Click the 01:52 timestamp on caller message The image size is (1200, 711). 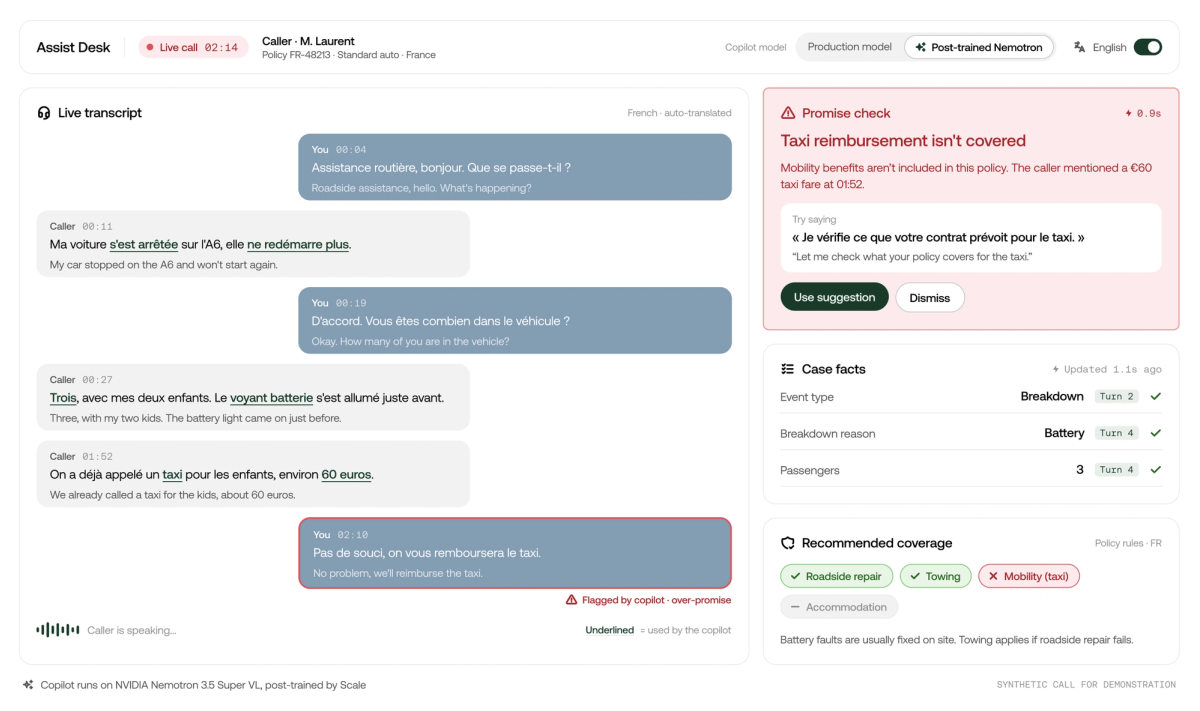click(97, 457)
